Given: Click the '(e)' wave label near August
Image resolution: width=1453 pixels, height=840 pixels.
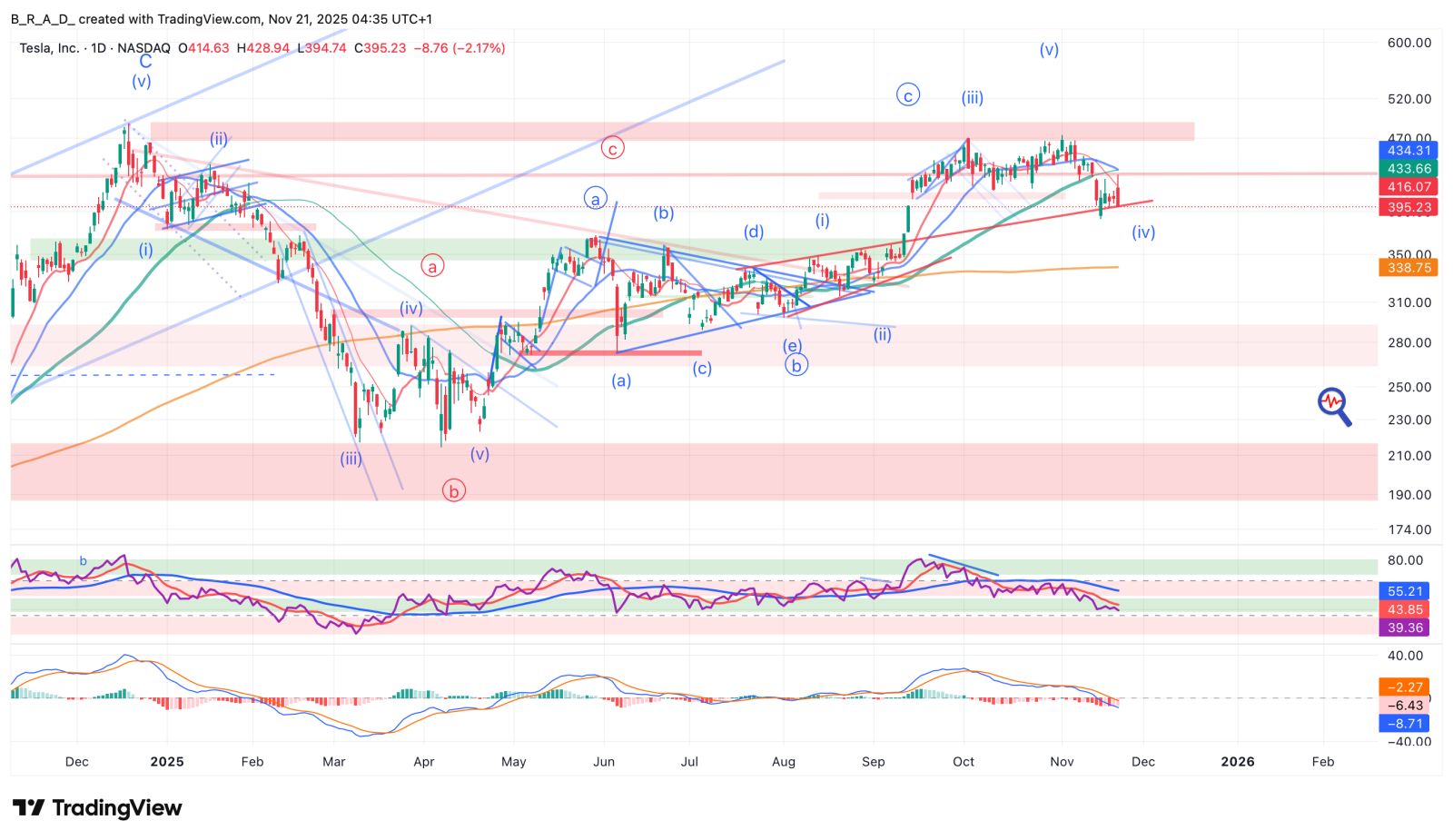Looking at the screenshot, I should pos(792,346).
